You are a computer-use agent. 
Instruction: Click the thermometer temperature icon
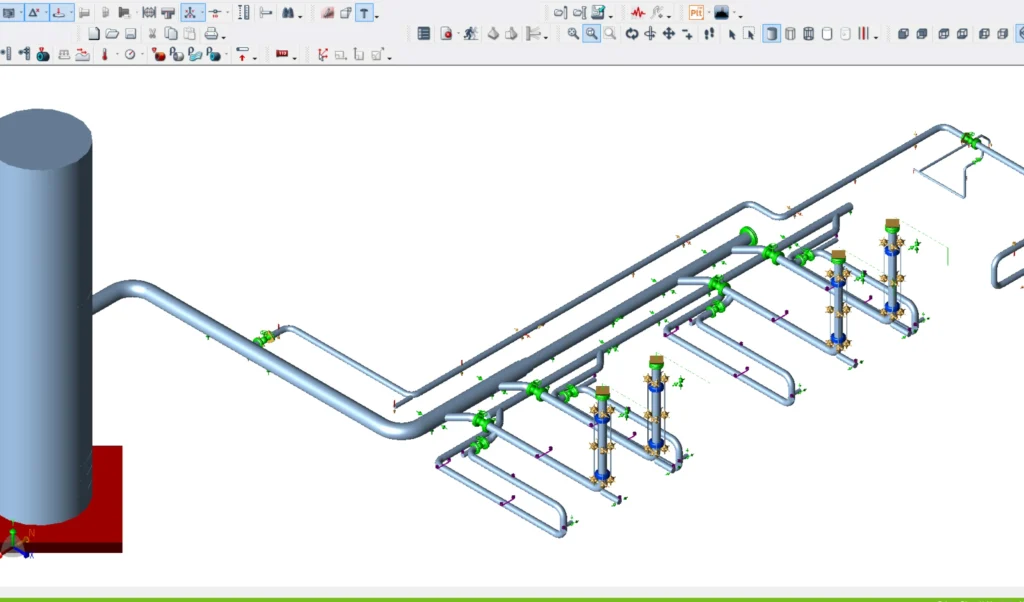point(103,55)
